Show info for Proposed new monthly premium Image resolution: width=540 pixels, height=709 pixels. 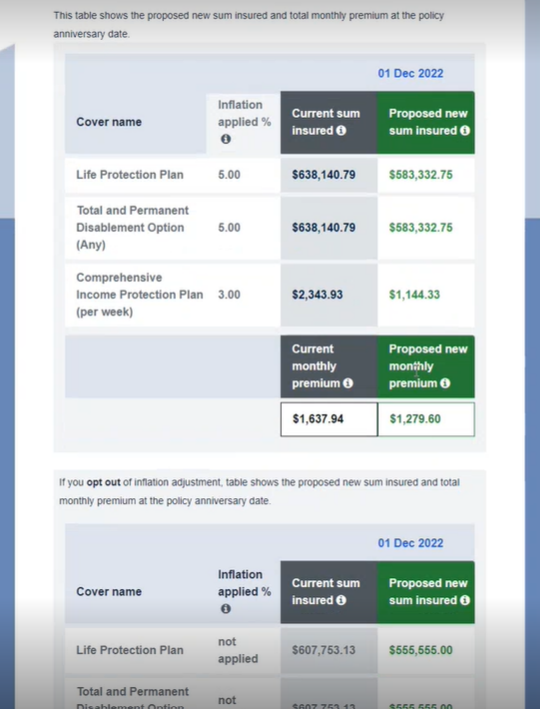(x=445, y=383)
